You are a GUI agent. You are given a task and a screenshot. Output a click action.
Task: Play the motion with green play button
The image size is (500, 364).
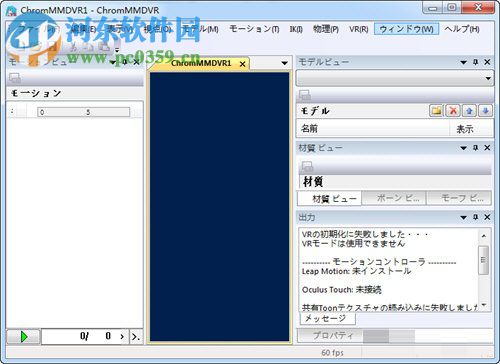tap(24, 336)
